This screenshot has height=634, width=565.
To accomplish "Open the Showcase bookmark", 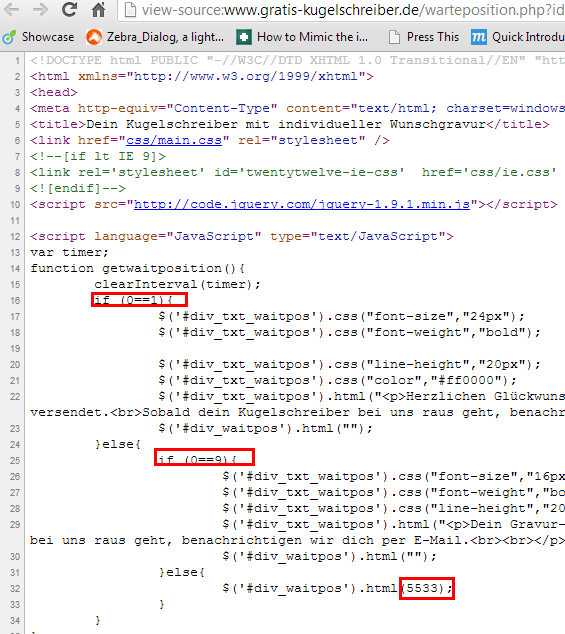I will 38,37.
